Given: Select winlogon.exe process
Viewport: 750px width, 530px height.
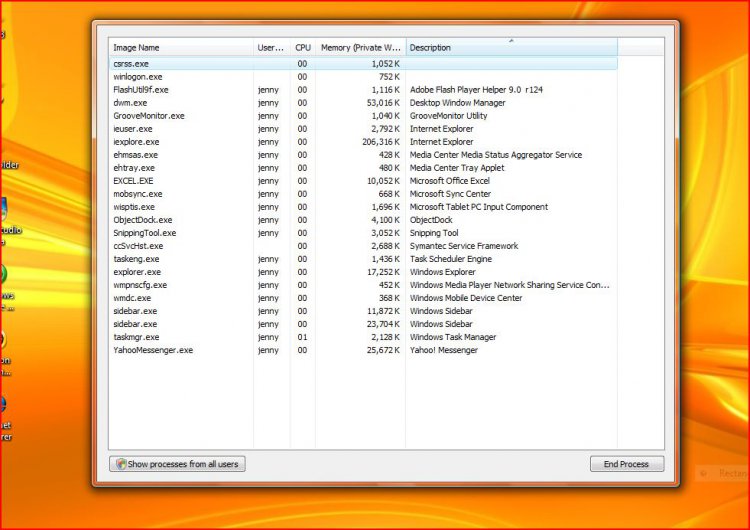Looking at the screenshot, I should [363, 77].
